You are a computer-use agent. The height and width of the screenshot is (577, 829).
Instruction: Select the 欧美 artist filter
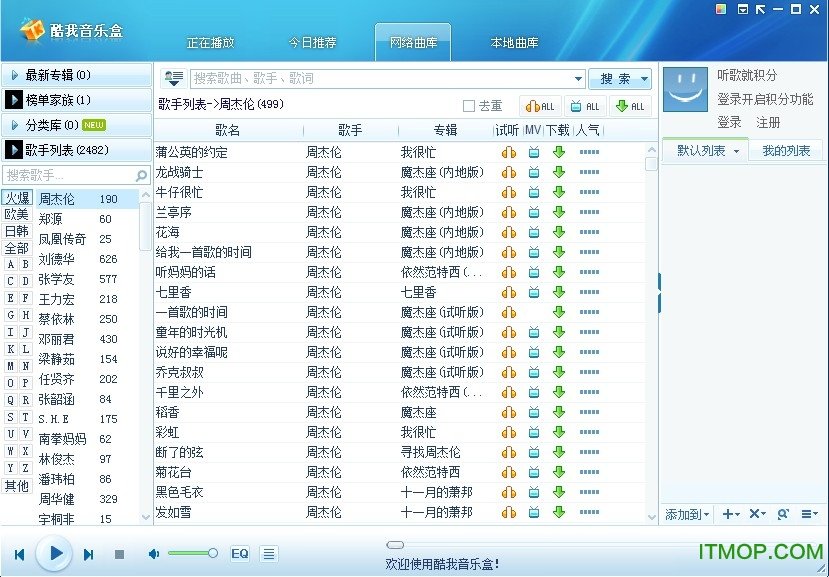(17, 214)
